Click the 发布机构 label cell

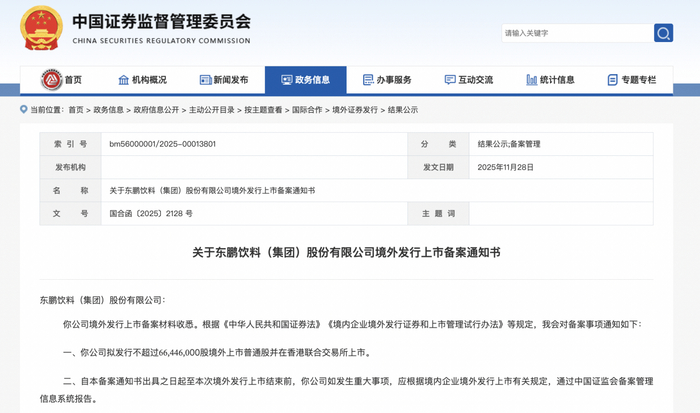[71, 167]
